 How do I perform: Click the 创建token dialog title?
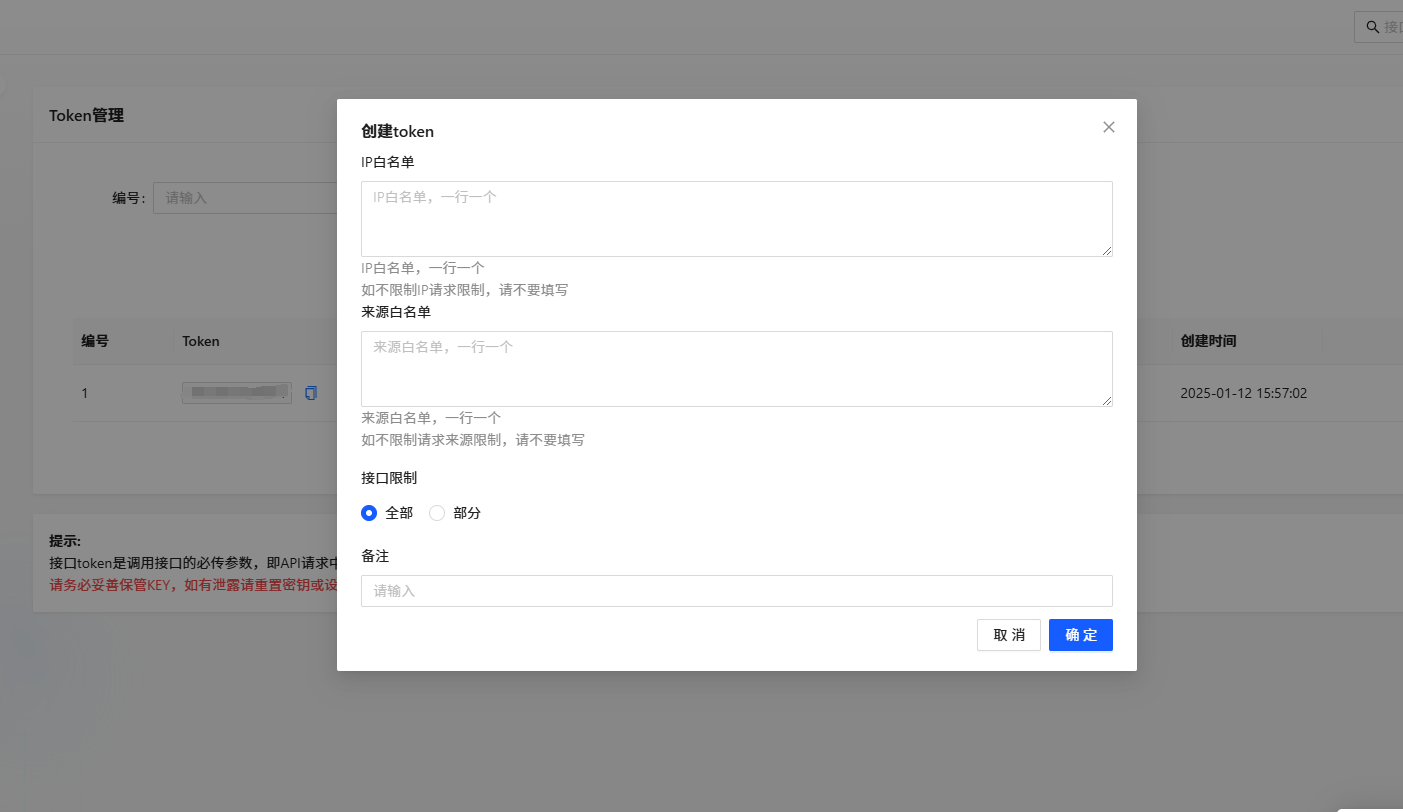pyautogui.click(x=397, y=131)
